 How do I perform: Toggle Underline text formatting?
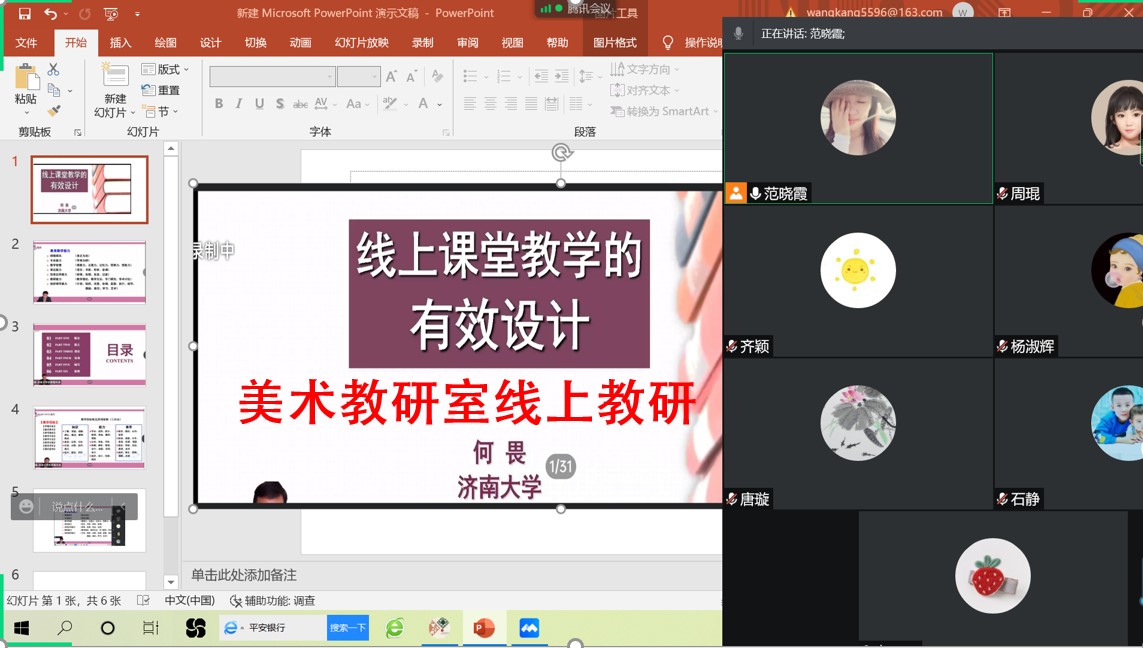[x=259, y=104]
